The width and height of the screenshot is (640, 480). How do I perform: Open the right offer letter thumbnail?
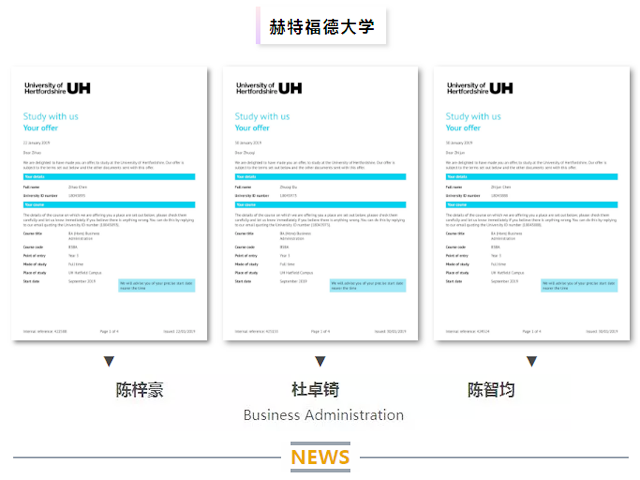click(x=533, y=205)
